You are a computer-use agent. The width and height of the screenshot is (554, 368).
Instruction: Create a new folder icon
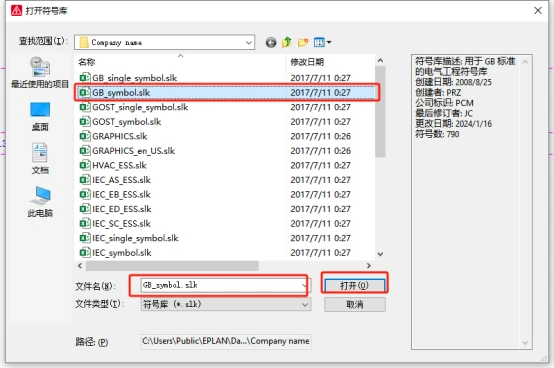(303, 43)
